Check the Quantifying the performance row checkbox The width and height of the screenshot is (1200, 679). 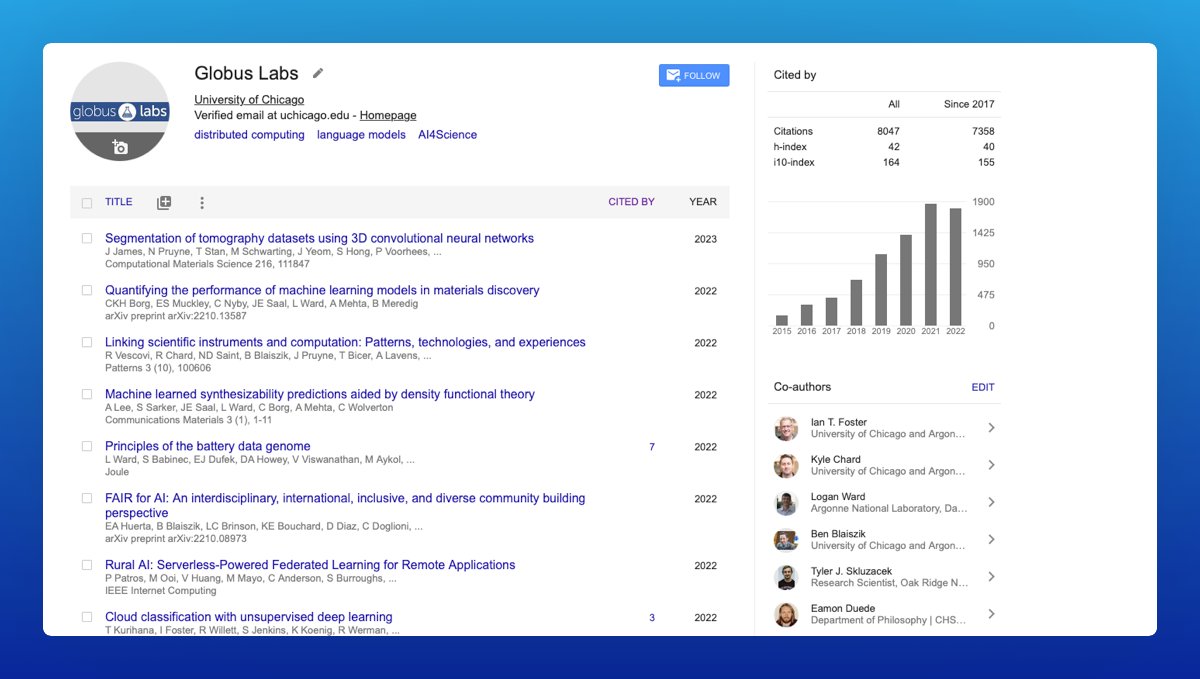pyautogui.click(x=87, y=290)
